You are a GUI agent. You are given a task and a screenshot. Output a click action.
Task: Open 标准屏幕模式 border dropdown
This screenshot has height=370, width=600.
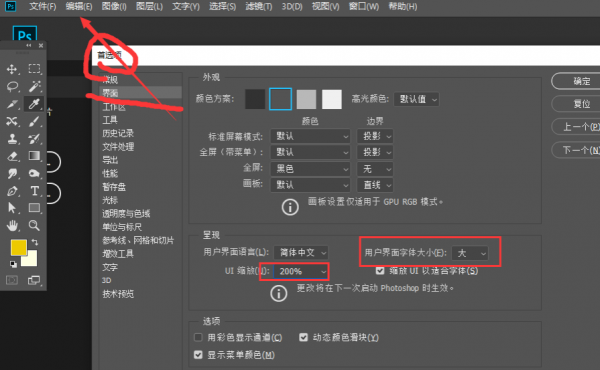pos(375,136)
